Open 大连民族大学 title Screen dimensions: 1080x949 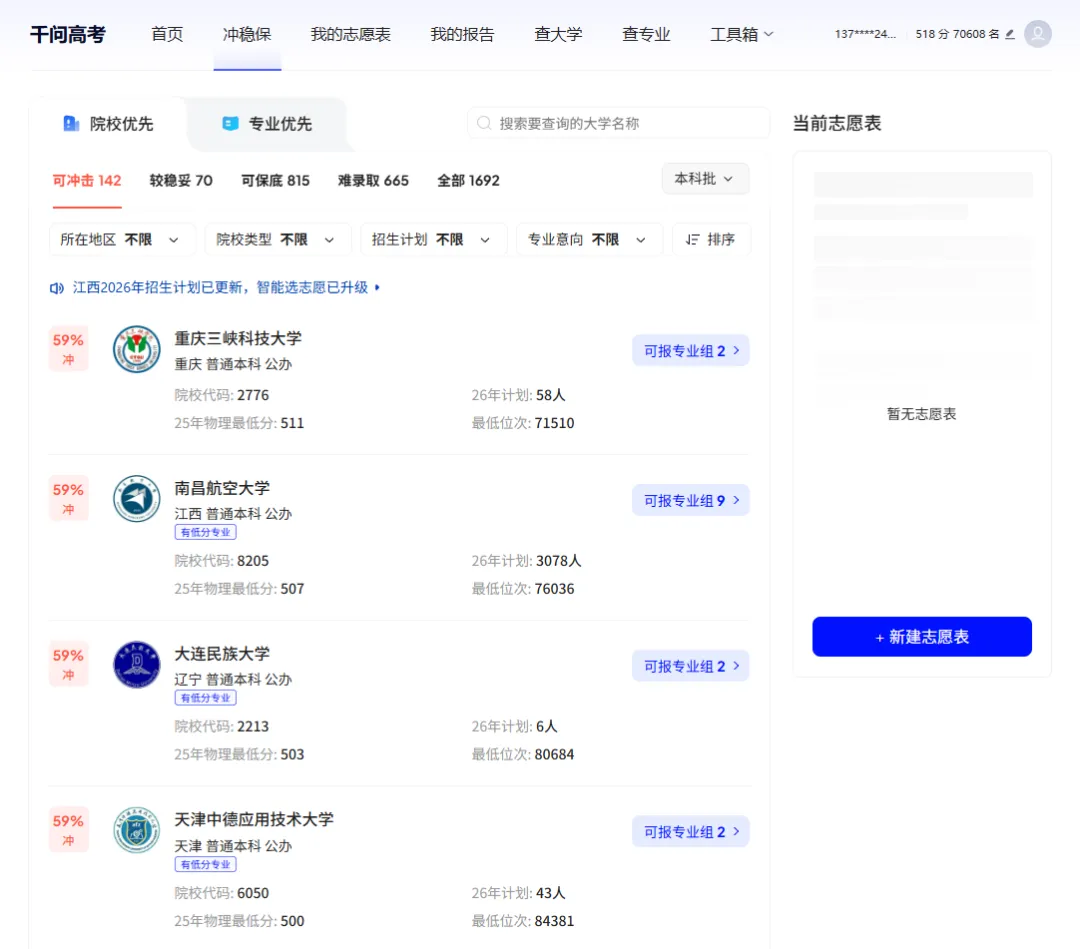(x=222, y=653)
